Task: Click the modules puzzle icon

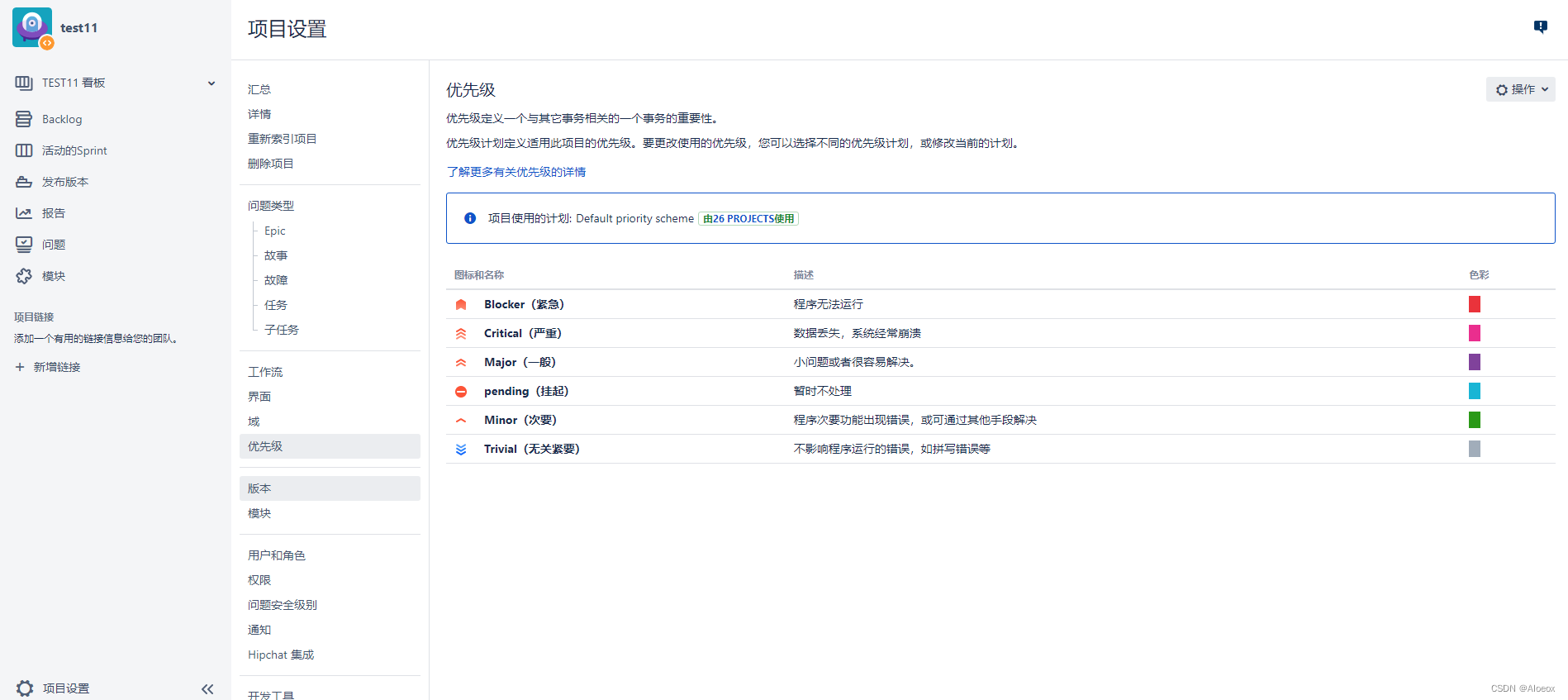Action: [24, 276]
